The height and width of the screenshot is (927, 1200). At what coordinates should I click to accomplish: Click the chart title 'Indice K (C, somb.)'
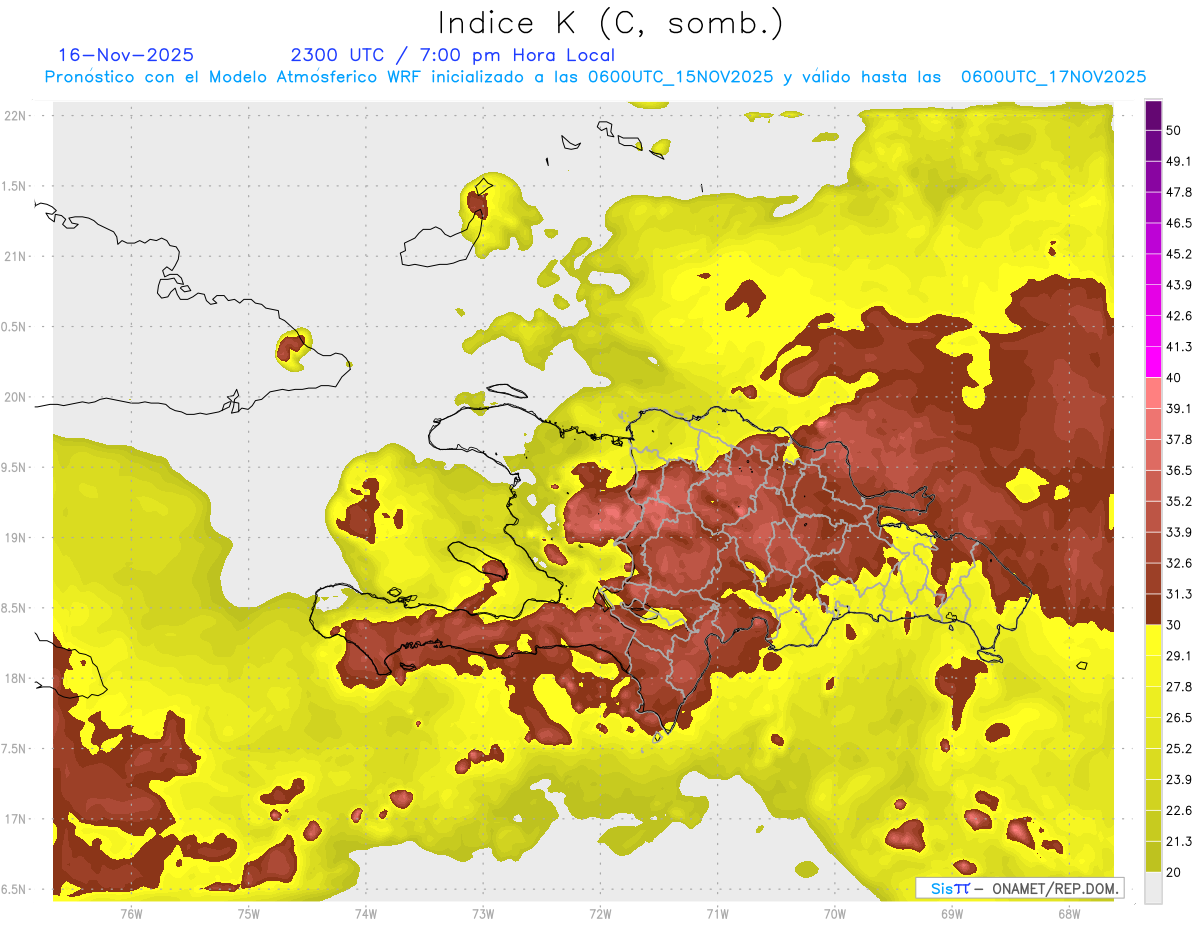point(611,23)
